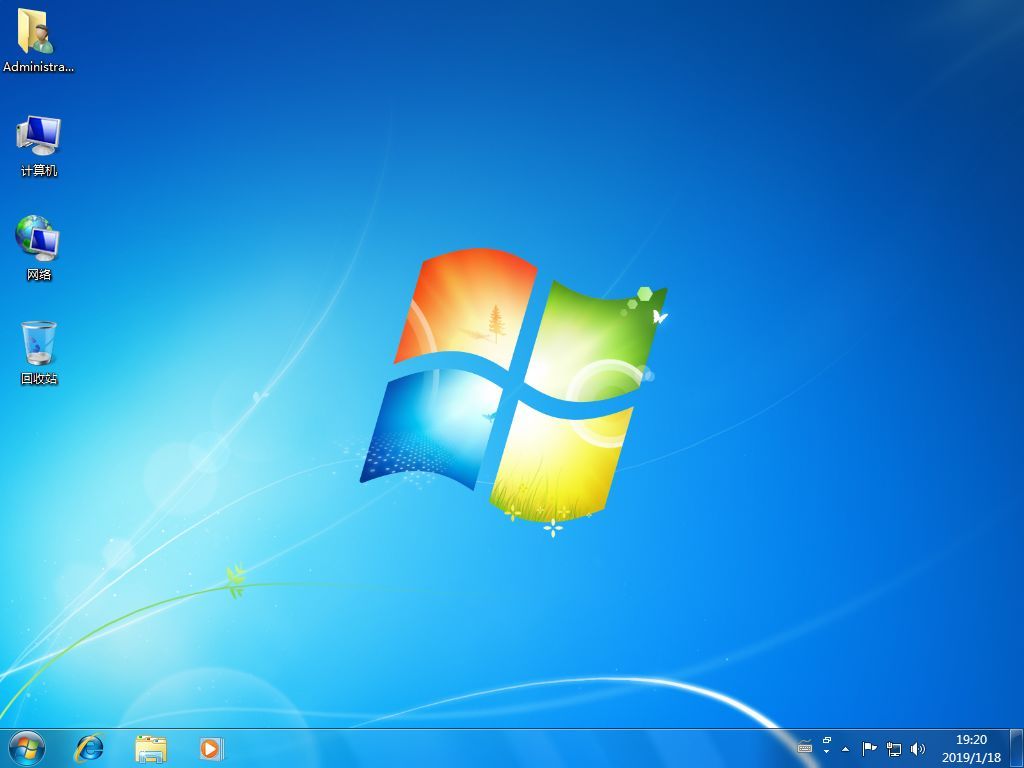
Task: Open the Windows Start menu orb
Action: click(x=27, y=748)
